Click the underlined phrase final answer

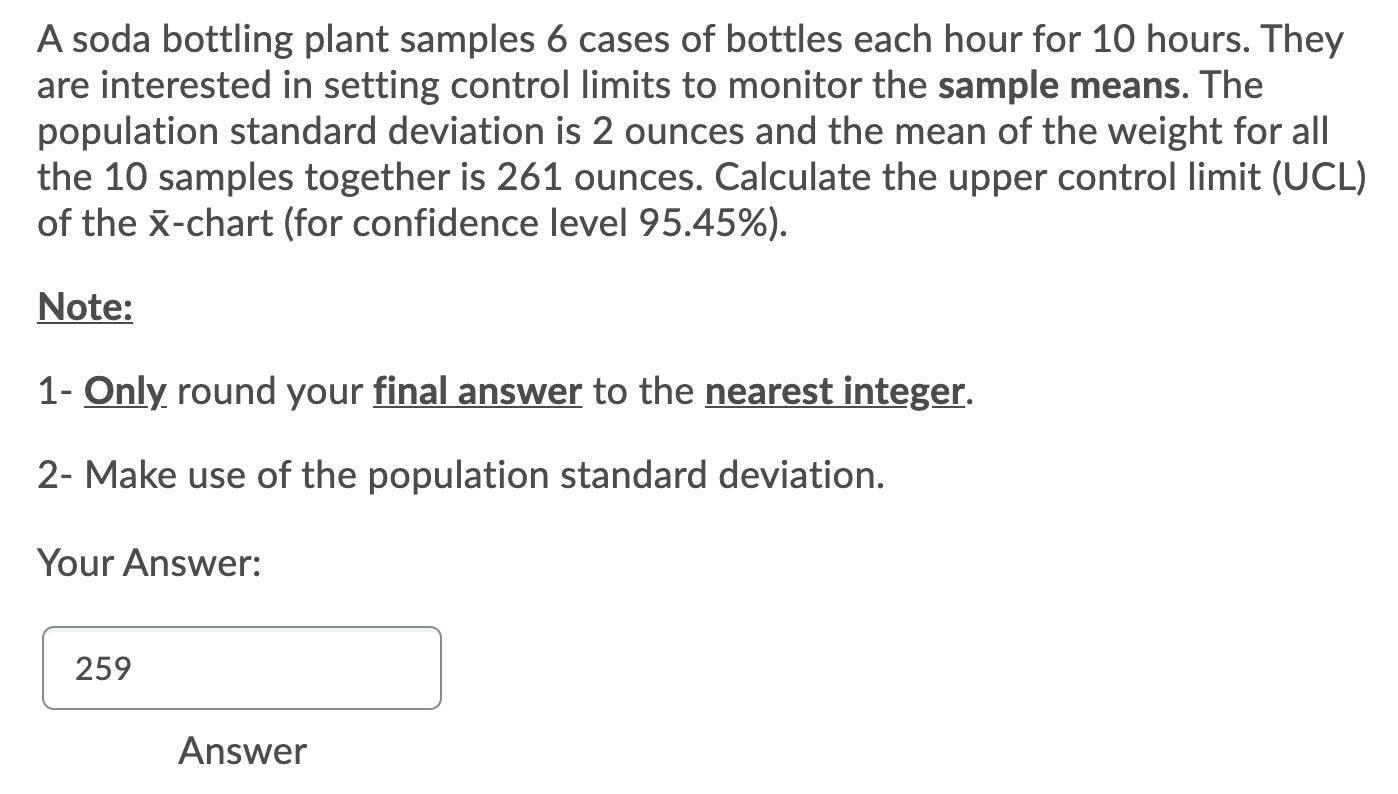click(x=477, y=391)
